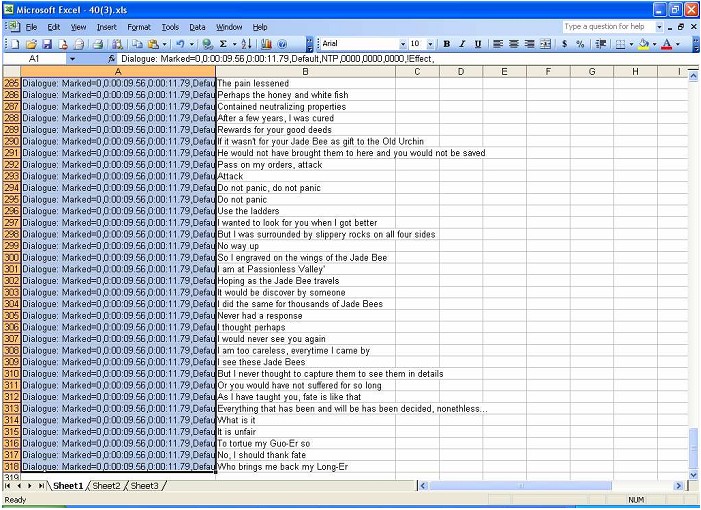Apply AutoSum with the sigma icon

pos(223,44)
